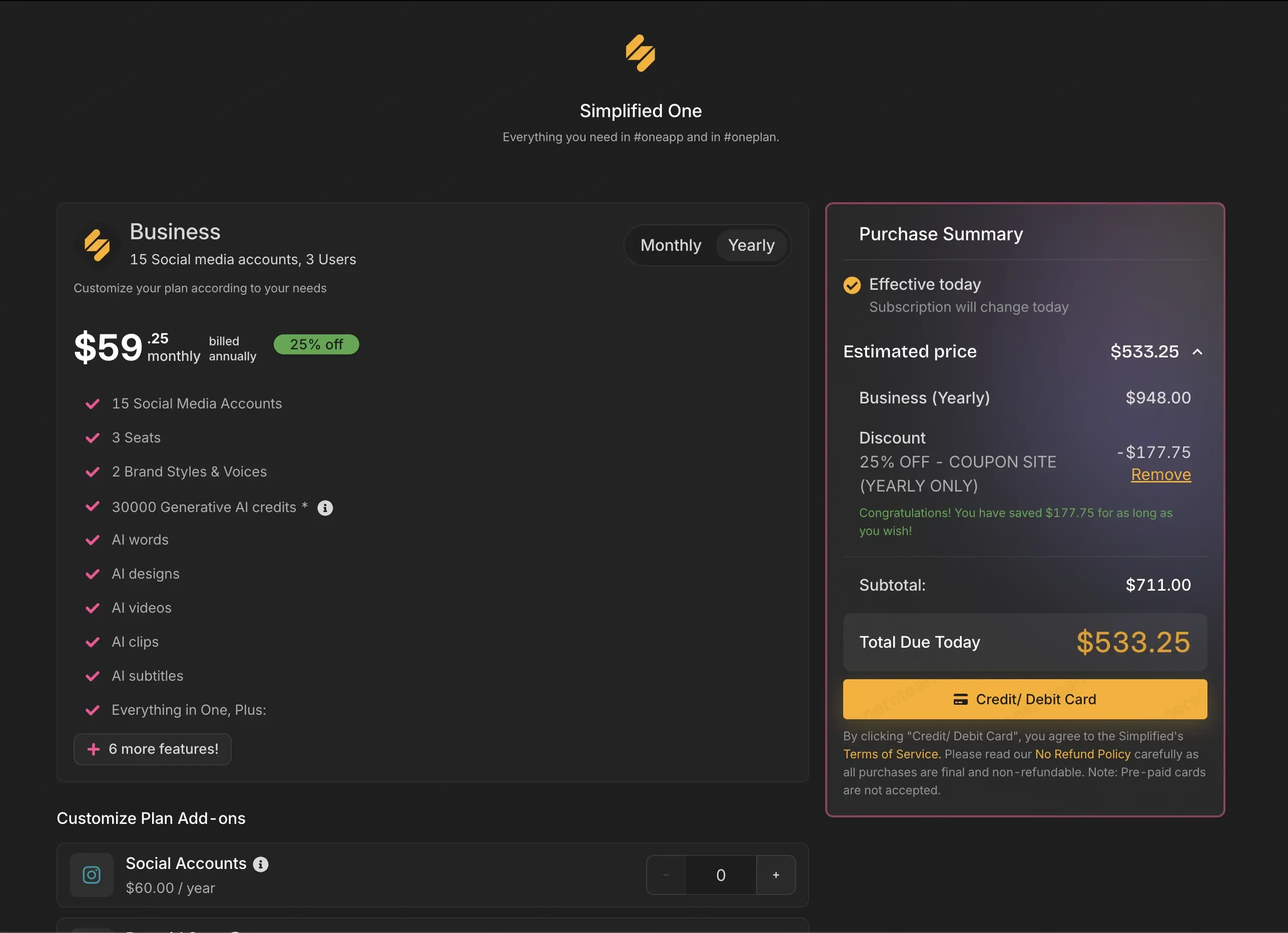This screenshot has height=933, width=1288.
Task: Select the Yearly billing option
Action: click(x=751, y=245)
